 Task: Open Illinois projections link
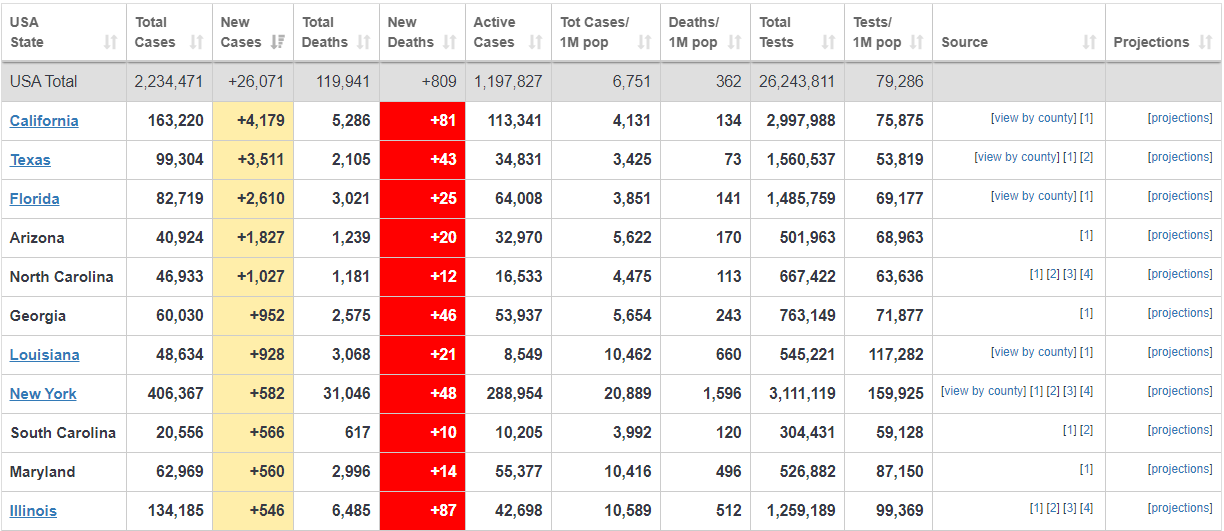[x=1180, y=508]
